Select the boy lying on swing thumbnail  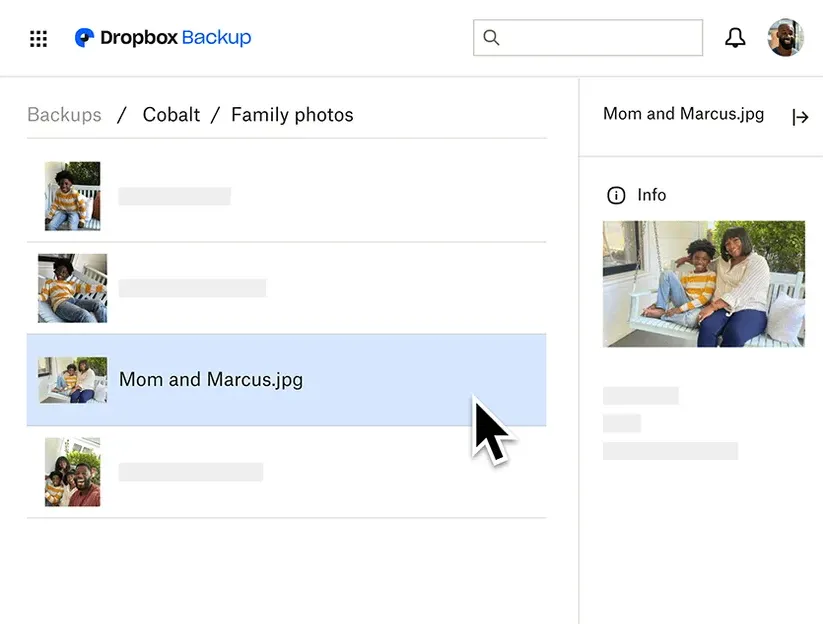(x=72, y=288)
